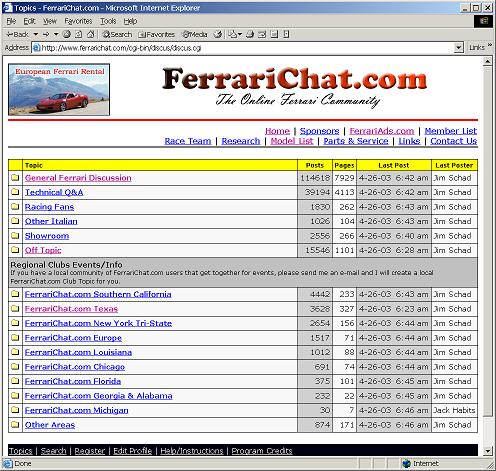Image resolution: width=496 pixels, height=471 pixels.
Task: Click inside the Address URL field
Action: [247, 48]
